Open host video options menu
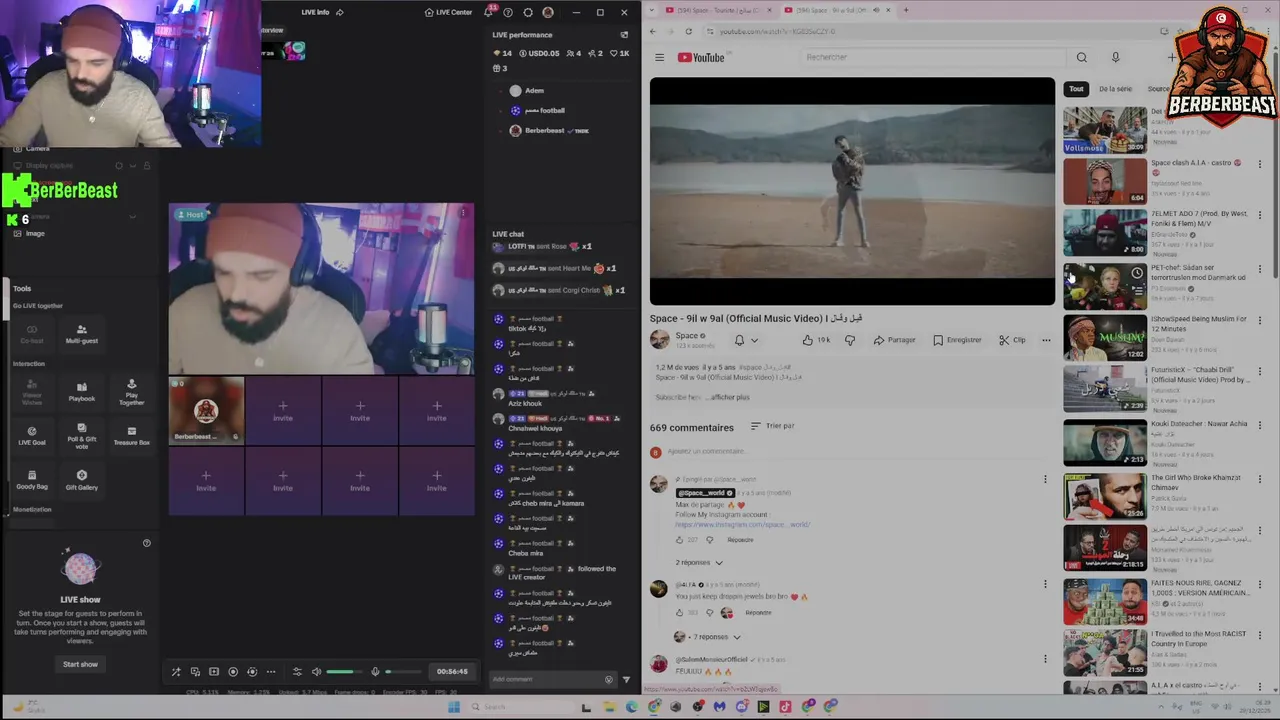1280x720 pixels. [x=462, y=213]
